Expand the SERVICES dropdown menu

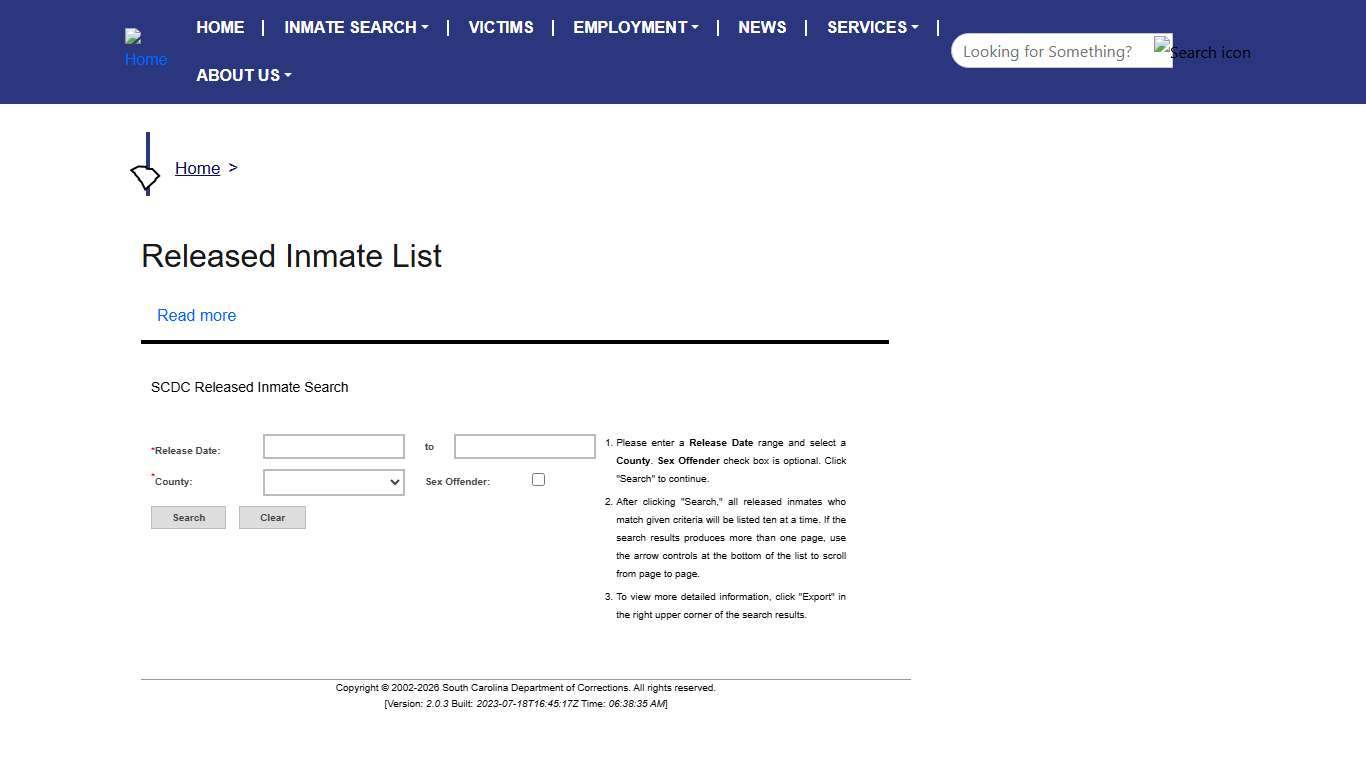click(x=872, y=27)
